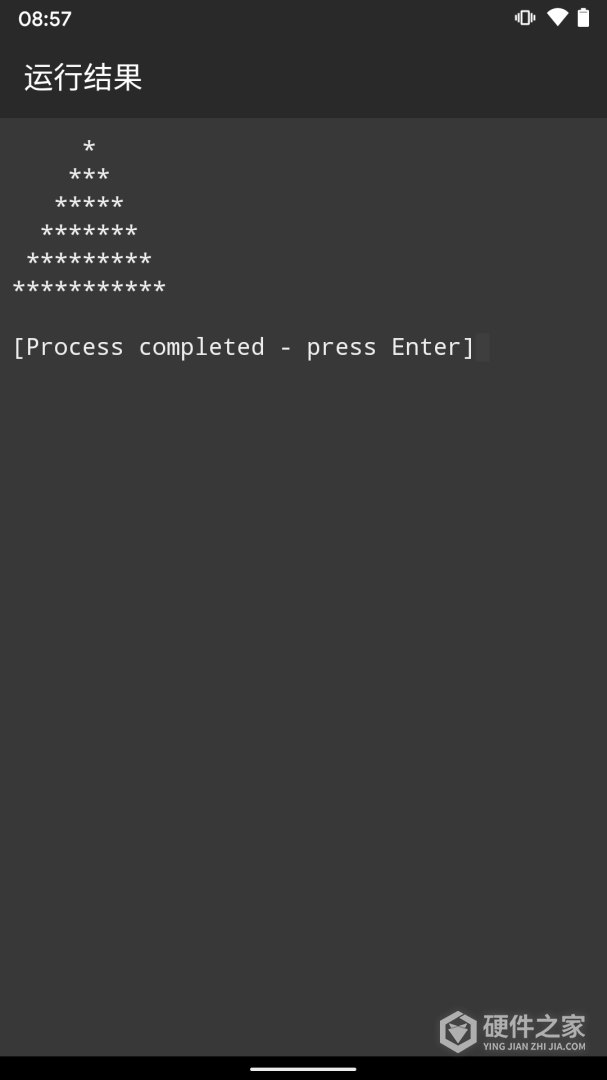Tap the single asterisk top row
The width and height of the screenshot is (607, 1080).
(x=89, y=147)
